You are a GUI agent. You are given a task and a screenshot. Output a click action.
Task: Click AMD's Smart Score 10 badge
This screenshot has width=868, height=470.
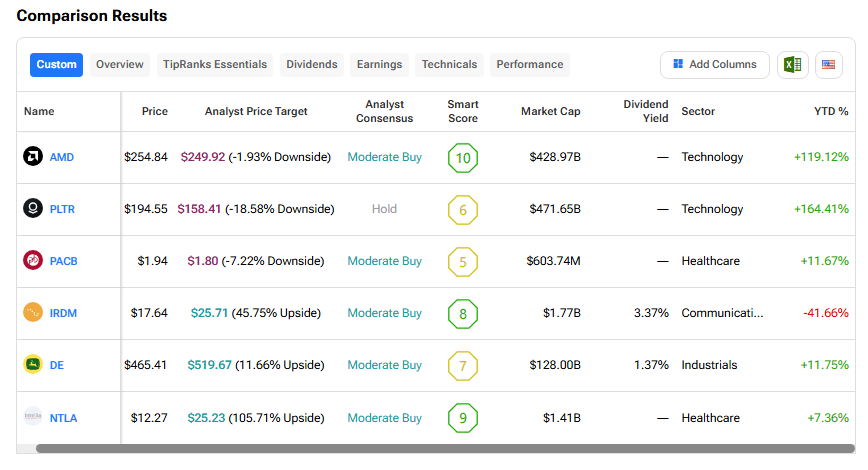click(x=463, y=157)
